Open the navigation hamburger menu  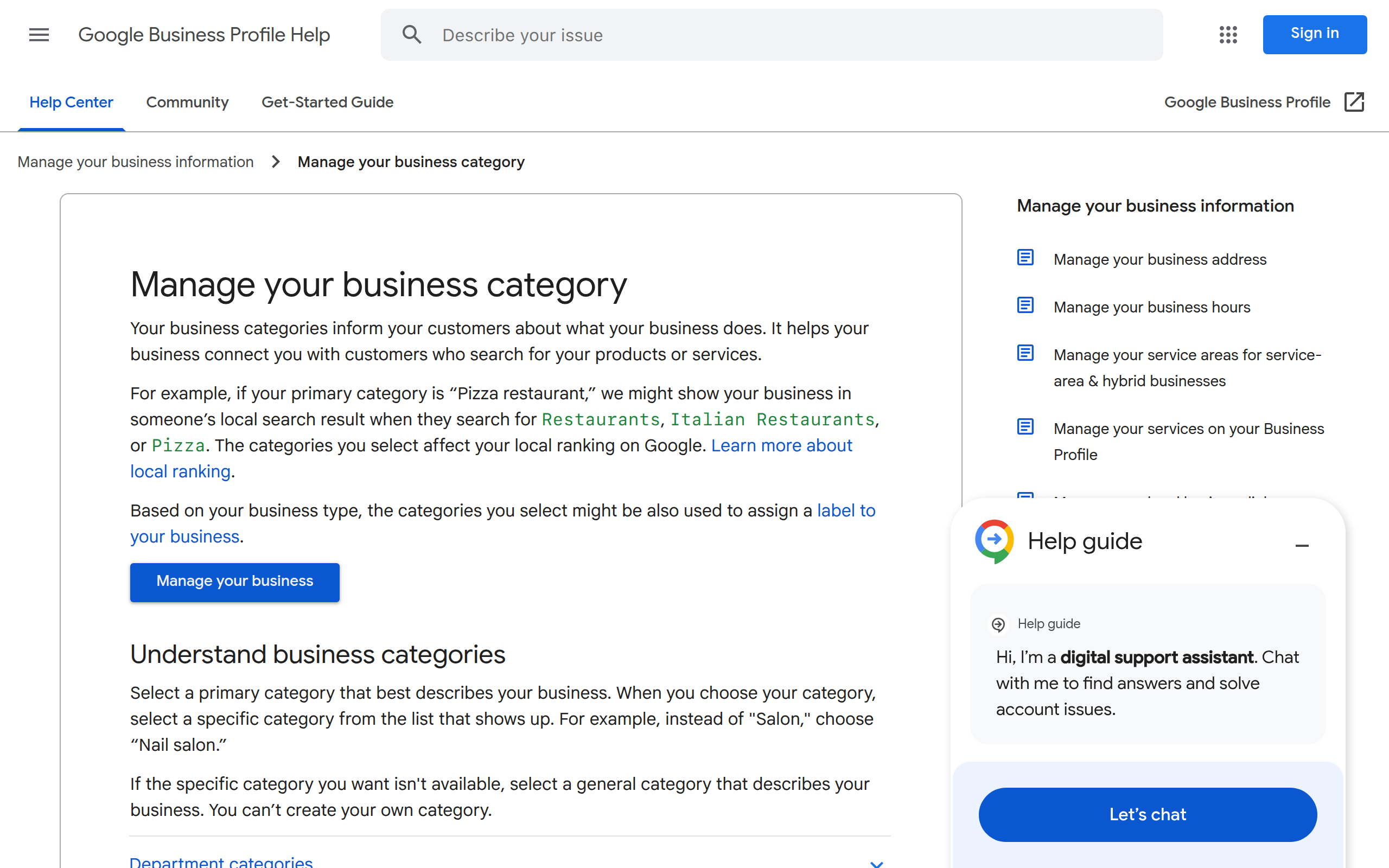point(39,34)
